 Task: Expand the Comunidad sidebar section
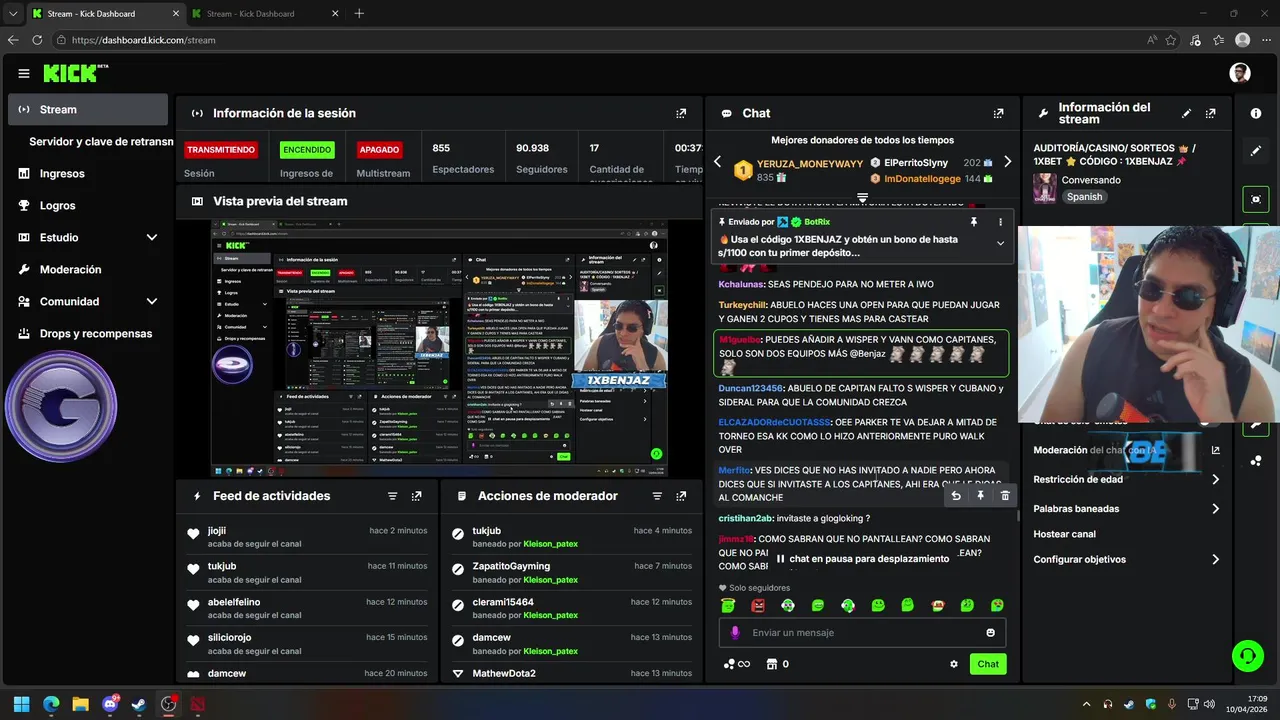tap(152, 301)
